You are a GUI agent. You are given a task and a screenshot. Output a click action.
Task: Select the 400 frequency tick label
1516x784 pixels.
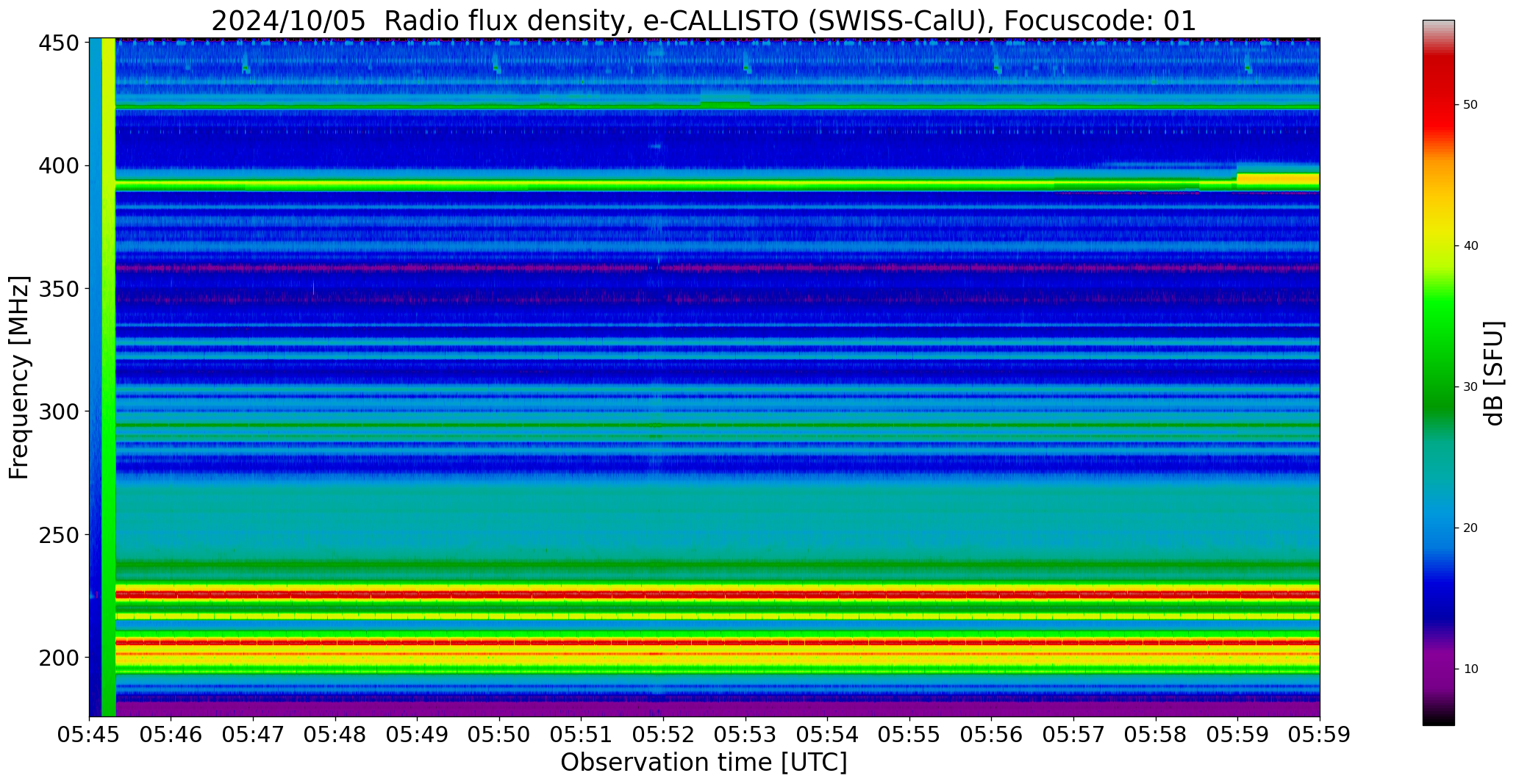coord(58,166)
